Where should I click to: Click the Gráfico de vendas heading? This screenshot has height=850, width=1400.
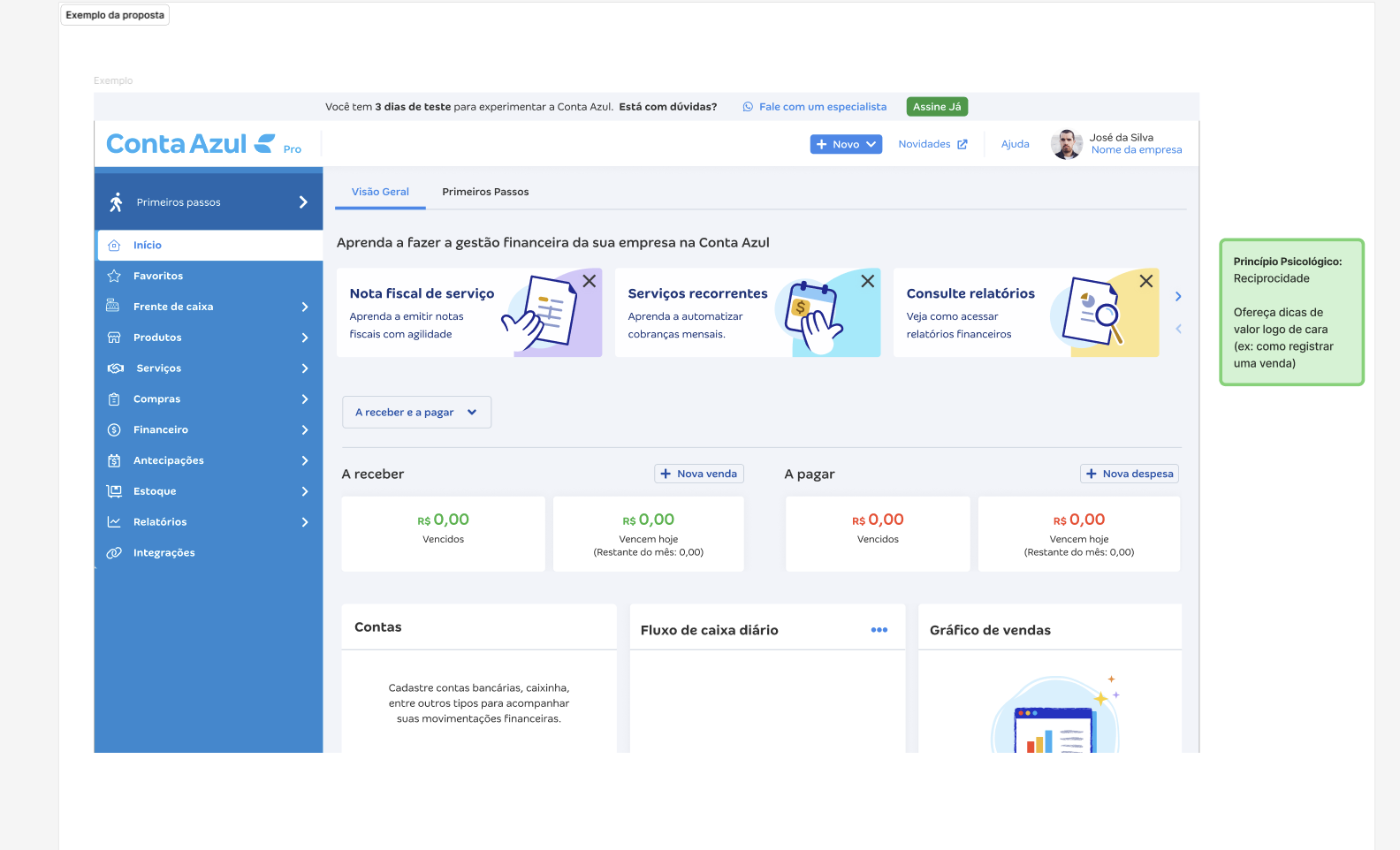990,630
